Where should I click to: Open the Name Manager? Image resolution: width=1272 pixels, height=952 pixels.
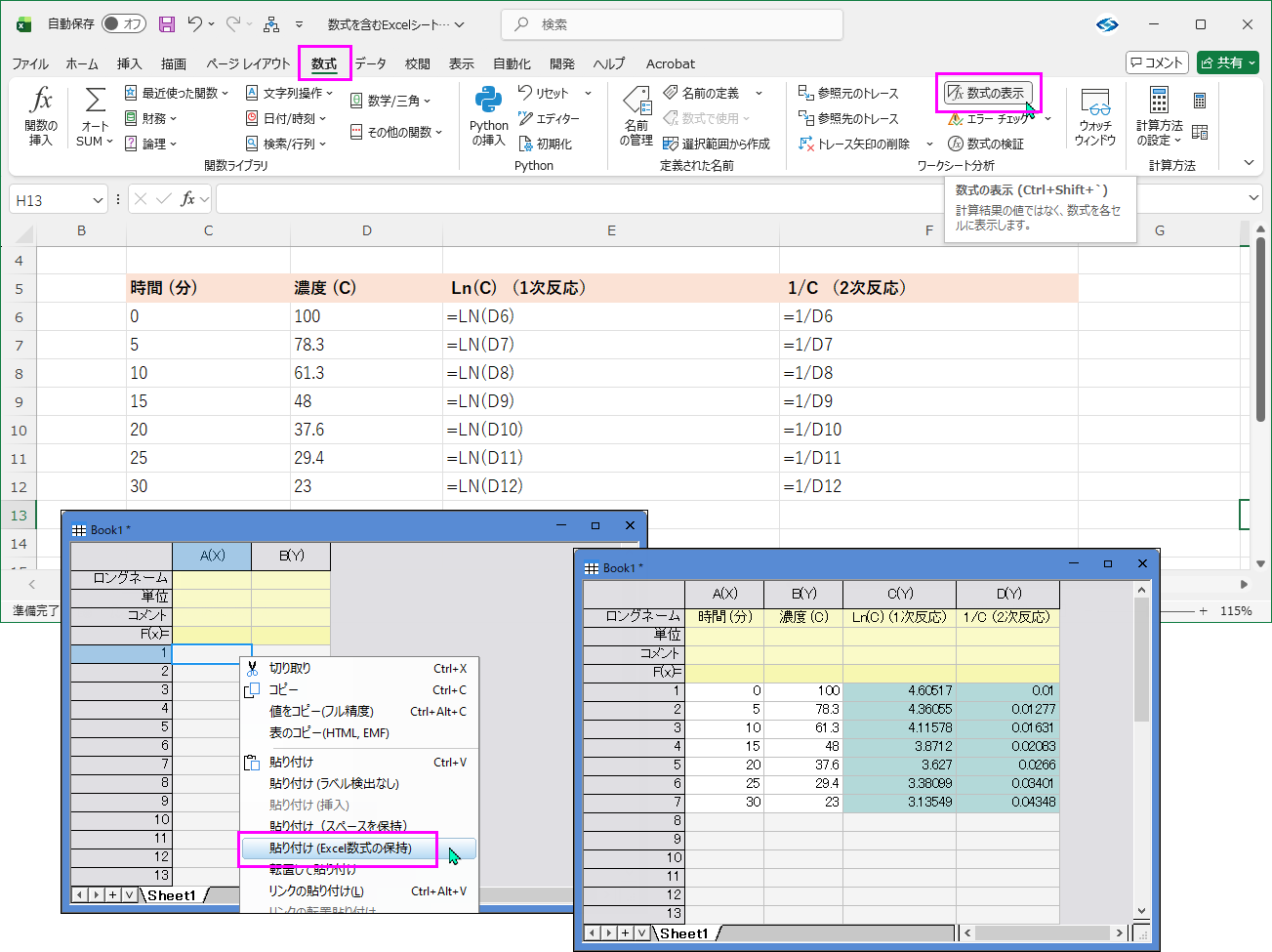(x=636, y=115)
